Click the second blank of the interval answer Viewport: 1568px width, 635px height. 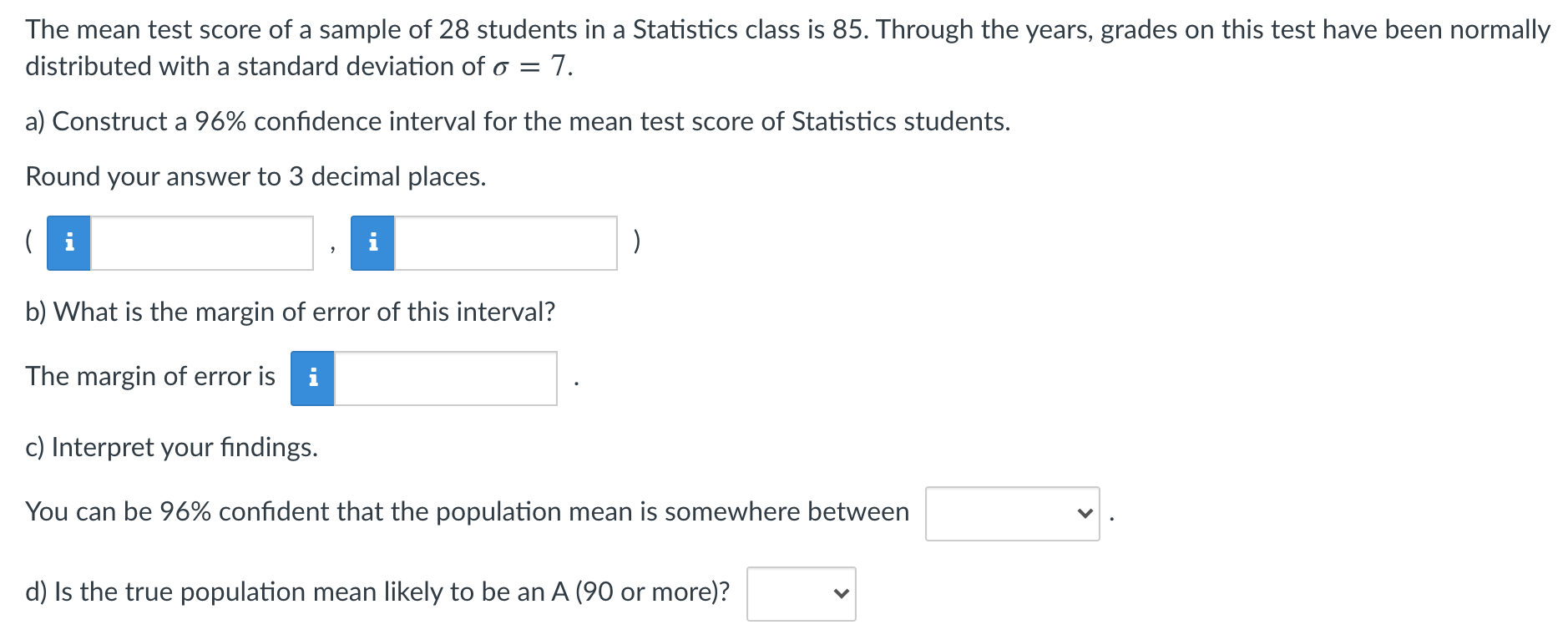[x=505, y=243]
